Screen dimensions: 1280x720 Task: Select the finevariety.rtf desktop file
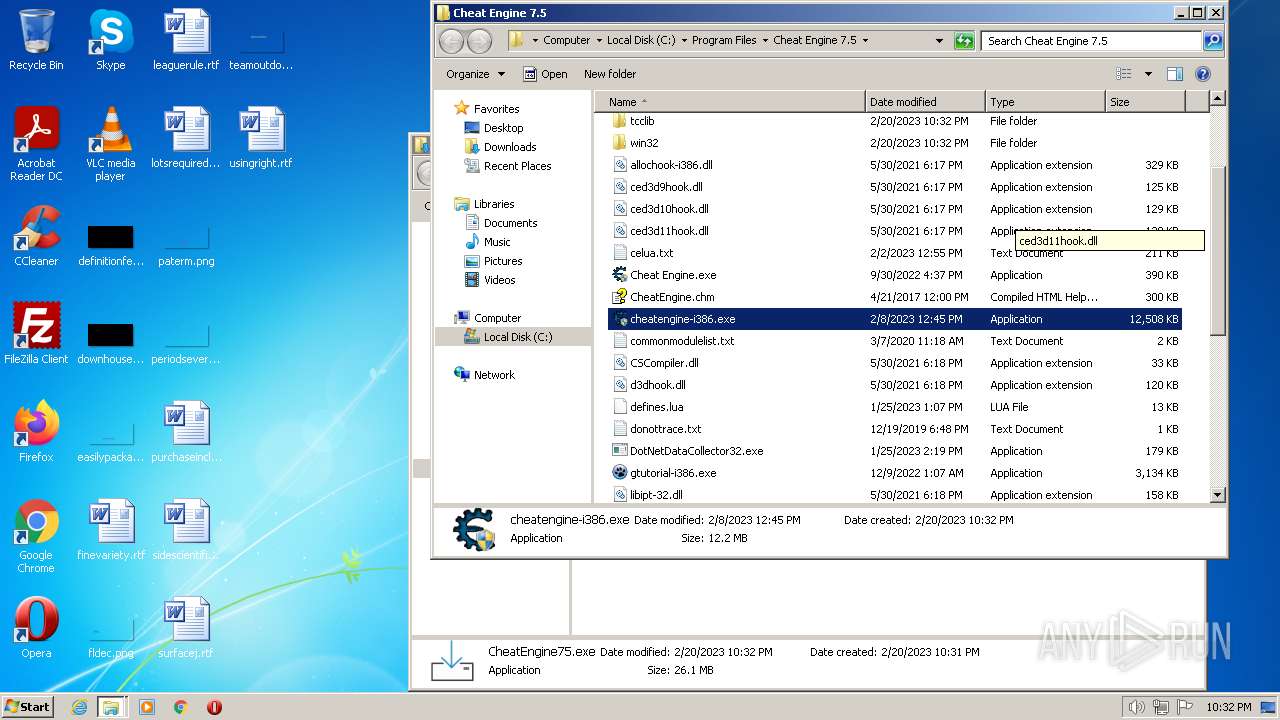(x=111, y=529)
